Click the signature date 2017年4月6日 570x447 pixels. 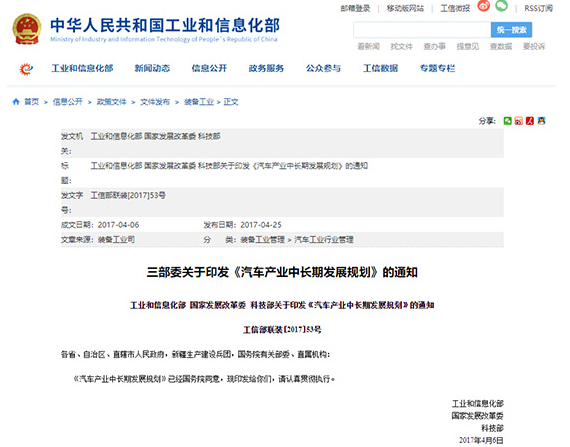481,440
